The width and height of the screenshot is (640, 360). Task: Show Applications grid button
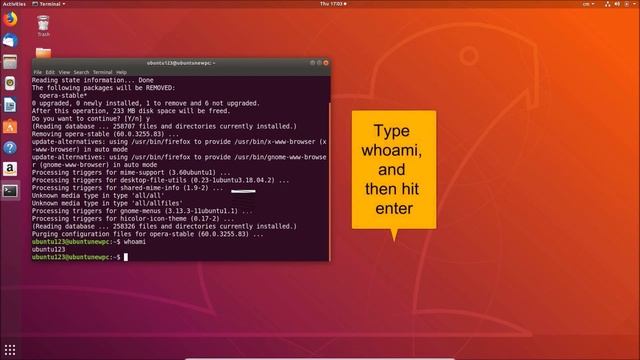click(10, 350)
